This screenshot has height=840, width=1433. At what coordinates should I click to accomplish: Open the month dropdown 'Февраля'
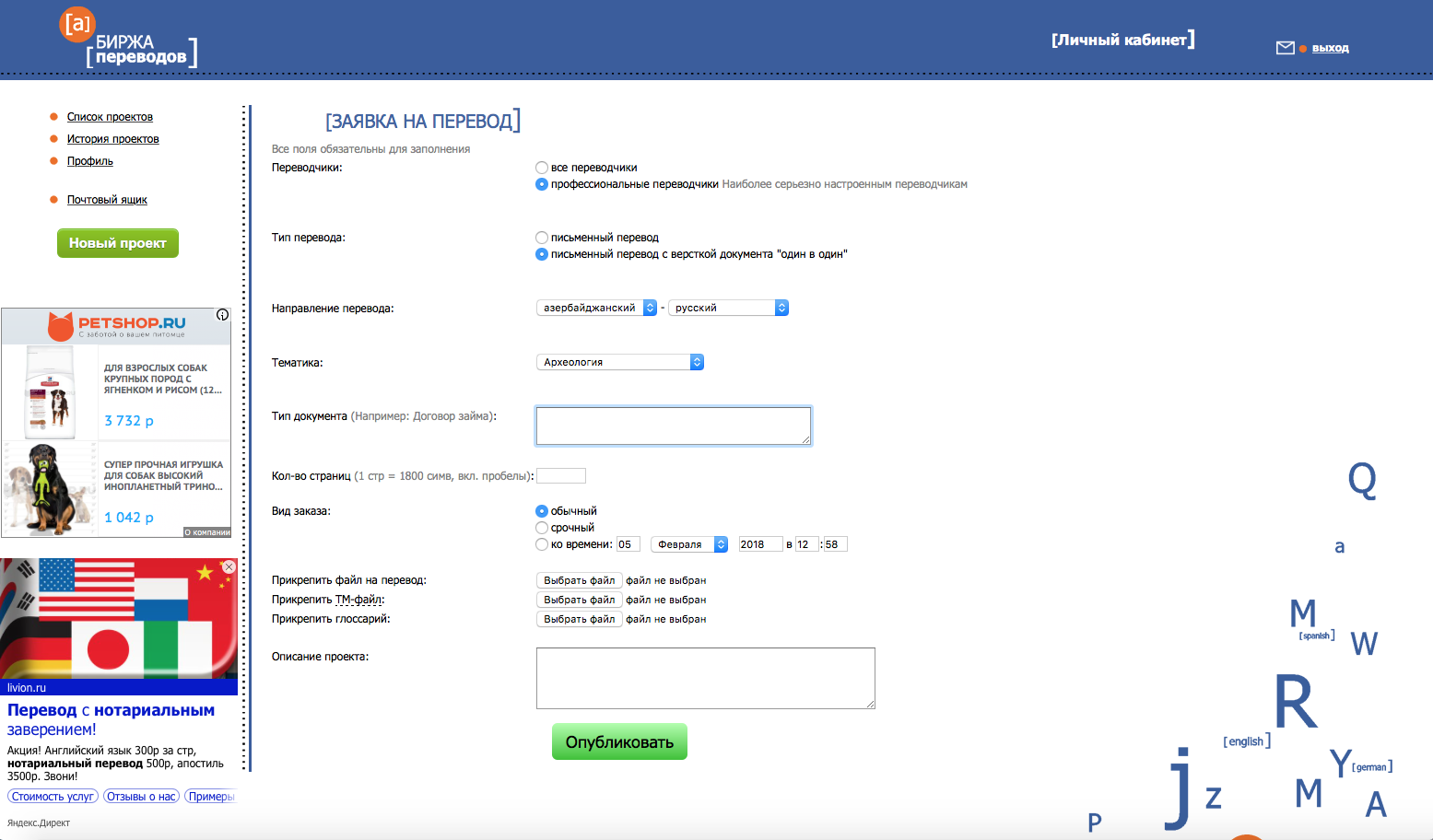click(689, 544)
